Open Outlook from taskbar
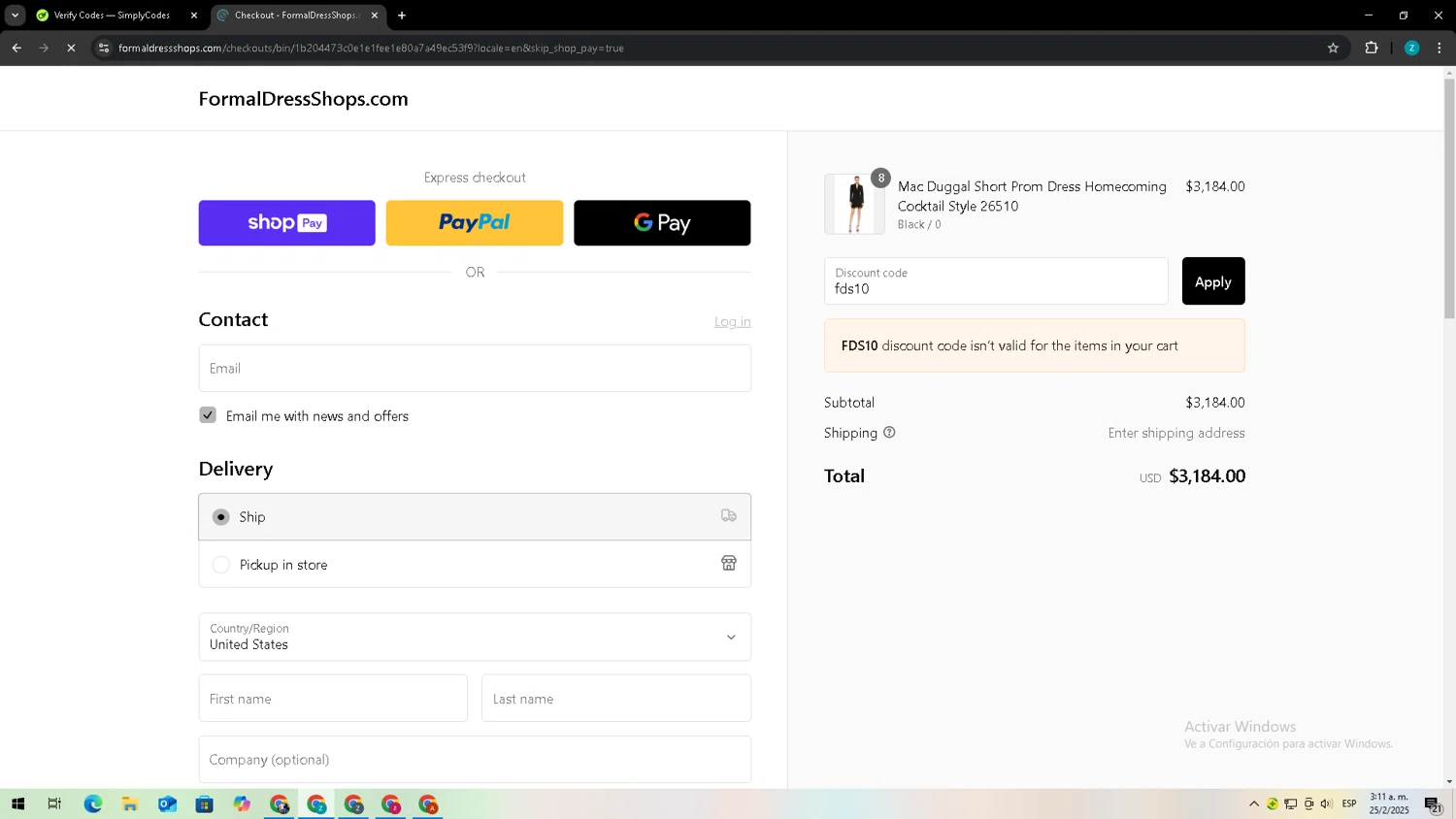 pos(167,804)
